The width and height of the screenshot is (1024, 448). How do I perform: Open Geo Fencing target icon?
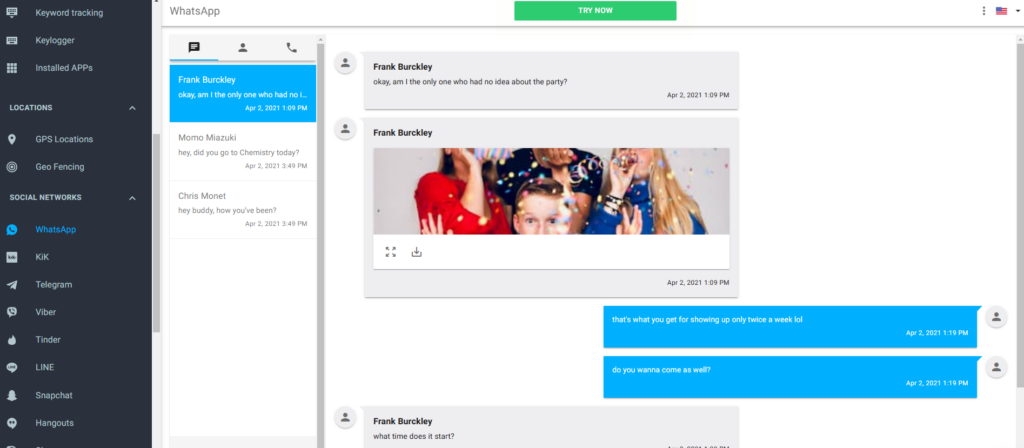click(12, 167)
